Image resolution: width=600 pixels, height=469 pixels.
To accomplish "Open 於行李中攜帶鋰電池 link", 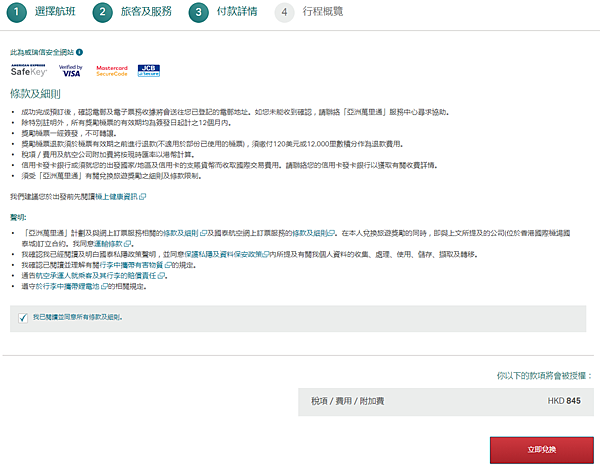I will pyautogui.click(x=72, y=287).
